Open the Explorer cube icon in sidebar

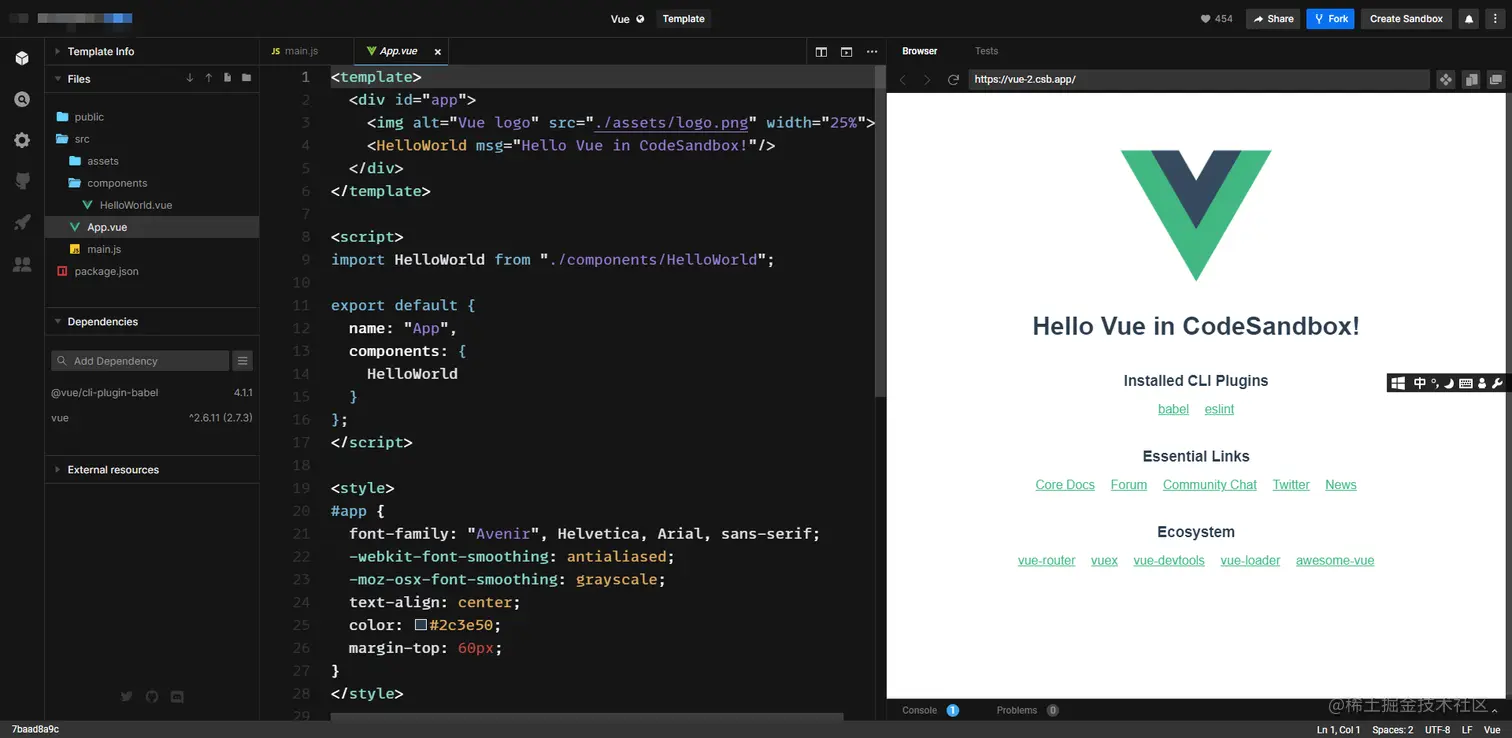[22, 58]
